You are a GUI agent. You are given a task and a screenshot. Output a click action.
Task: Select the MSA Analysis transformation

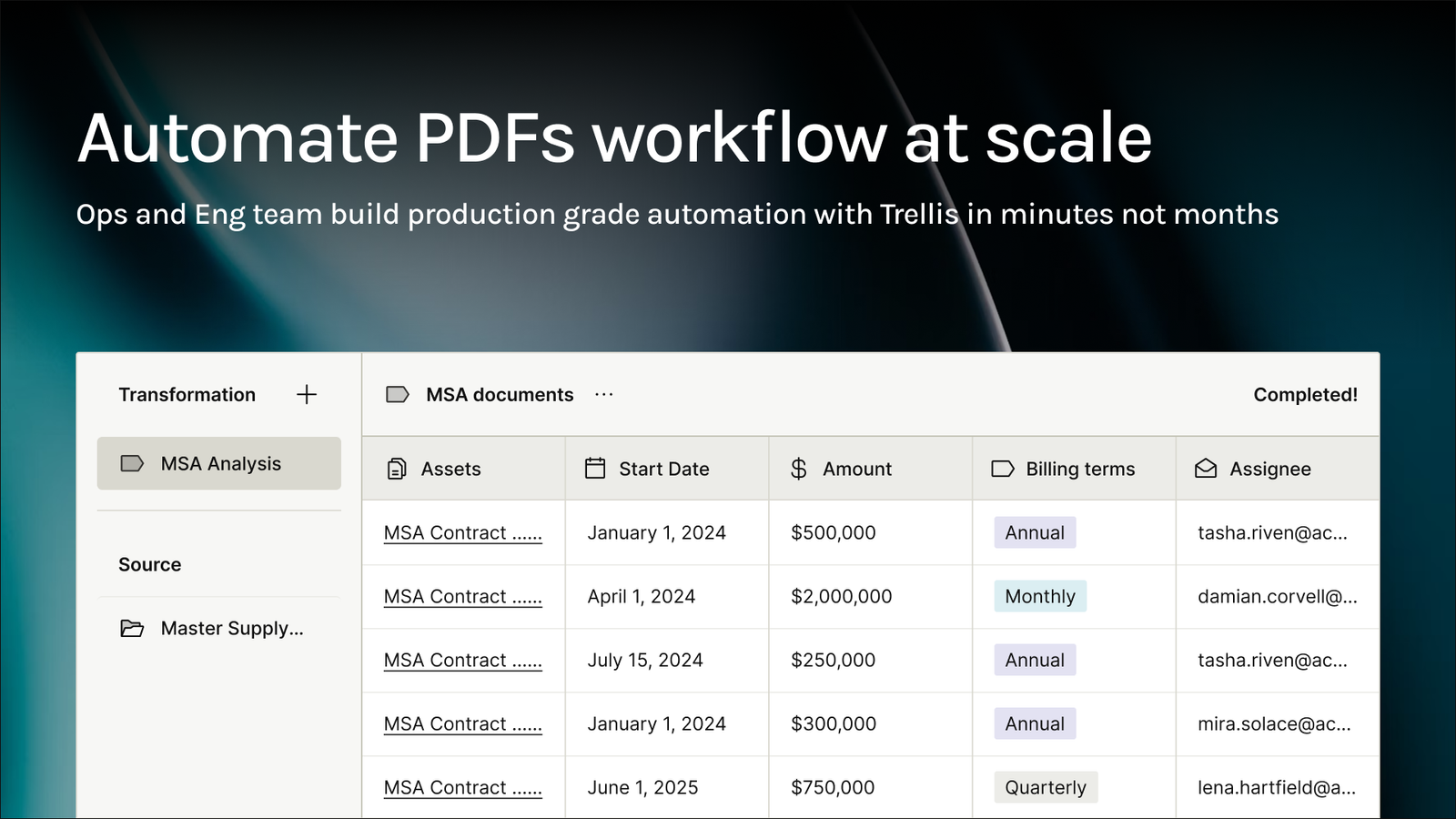click(219, 463)
